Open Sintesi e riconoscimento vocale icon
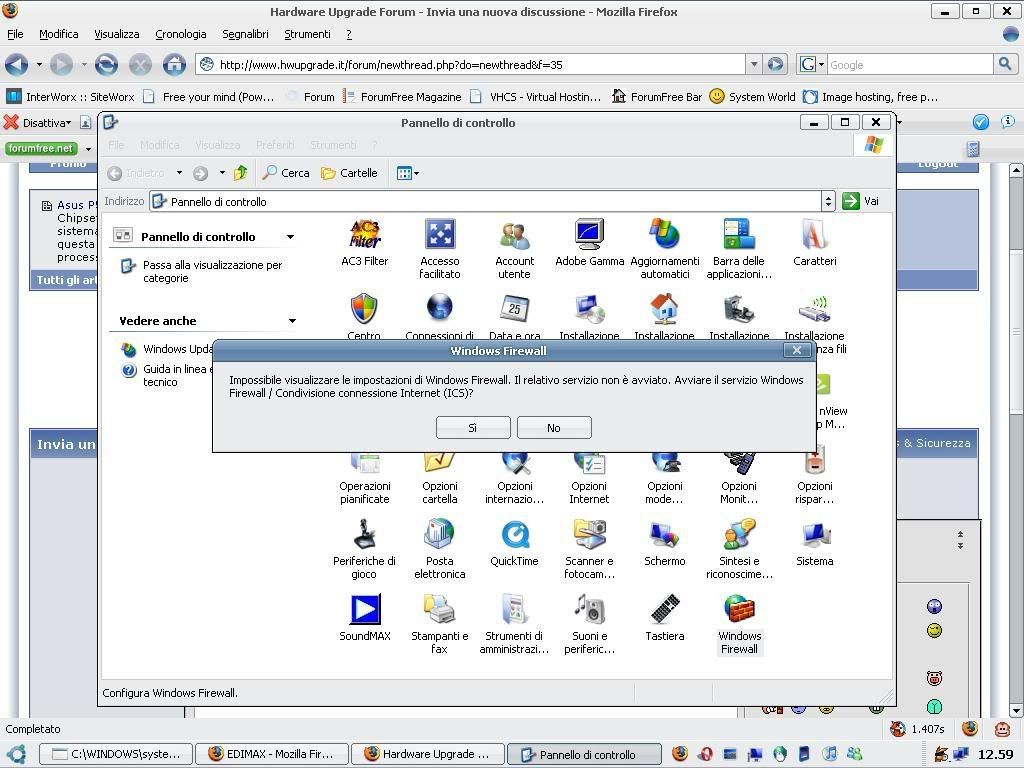This screenshot has width=1024, height=768. (x=739, y=549)
